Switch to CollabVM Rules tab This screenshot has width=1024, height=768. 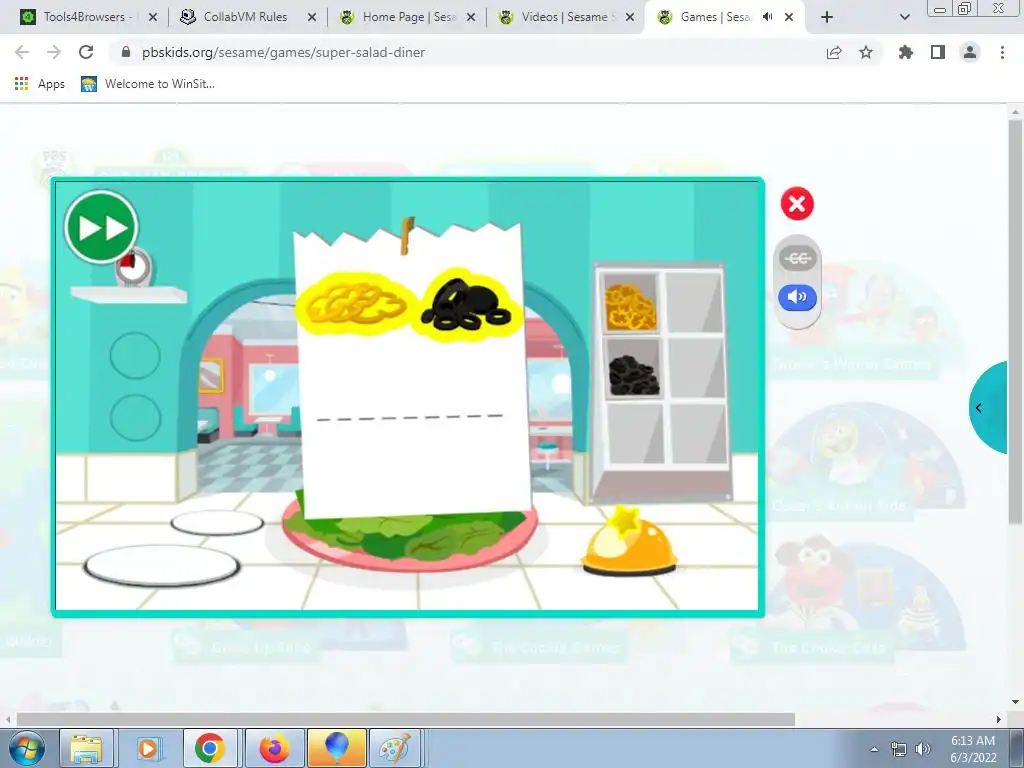coord(245,17)
